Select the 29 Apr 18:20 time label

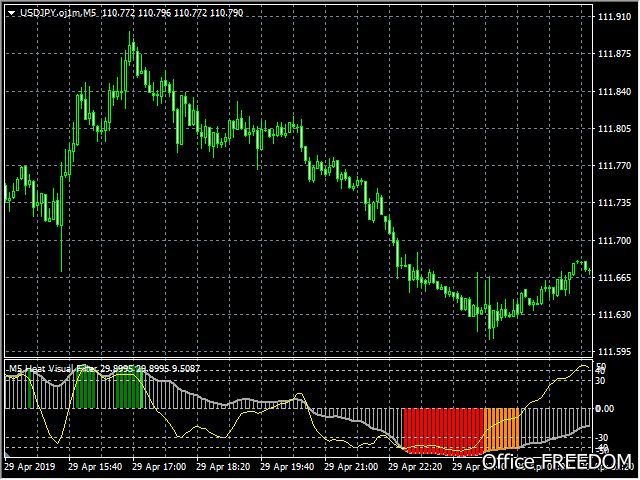pos(223,467)
